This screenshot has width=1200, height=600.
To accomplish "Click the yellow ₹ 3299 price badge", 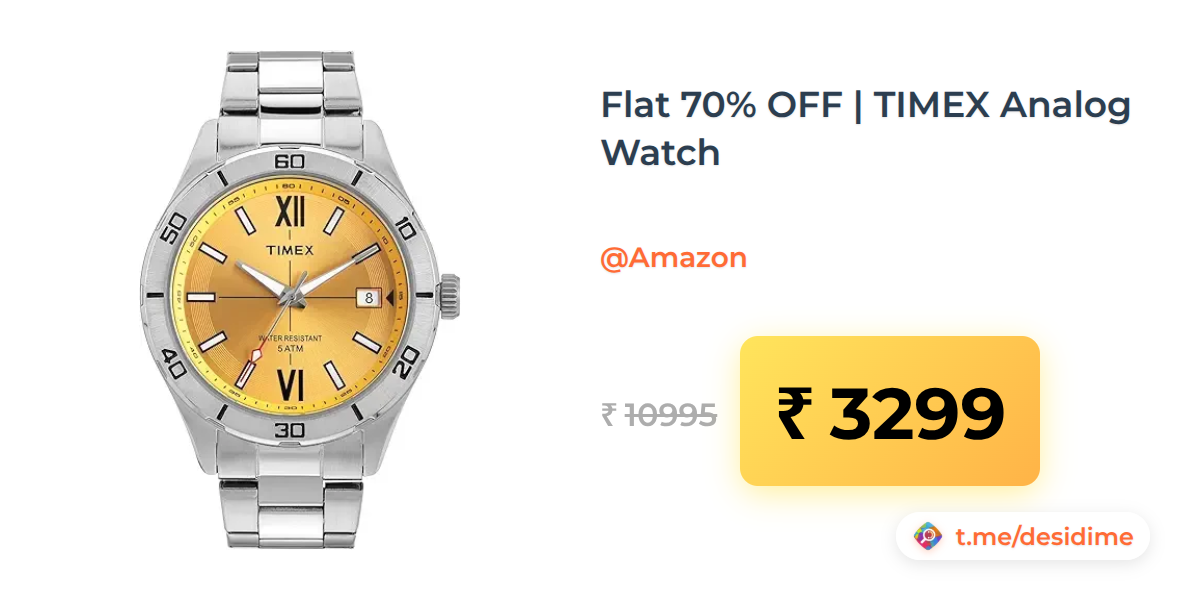I will [x=890, y=411].
